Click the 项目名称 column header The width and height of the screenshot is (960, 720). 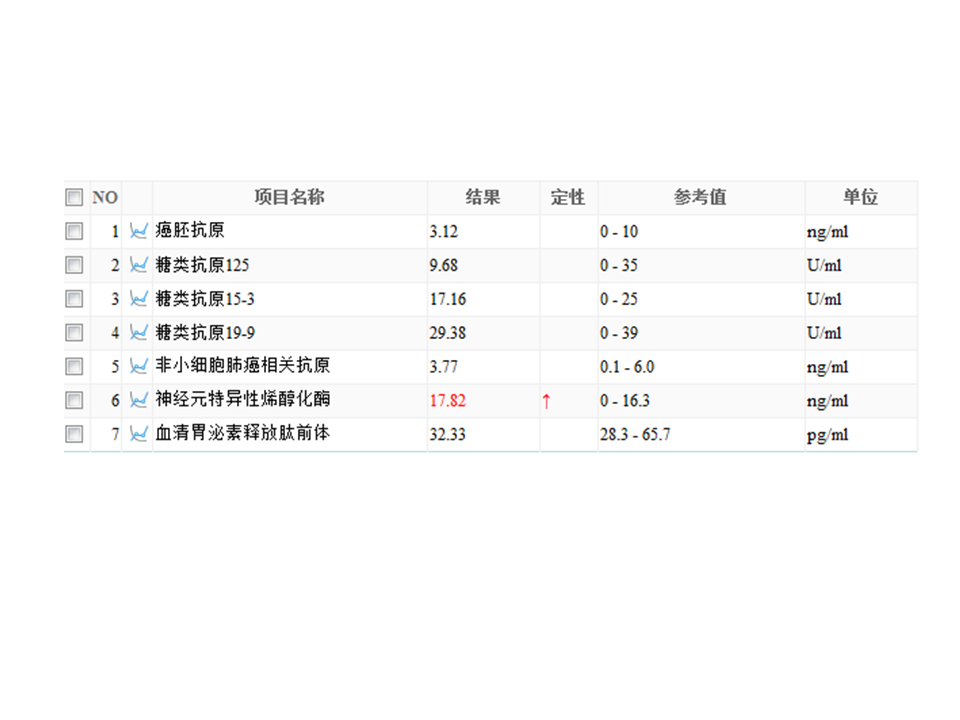coord(290,197)
